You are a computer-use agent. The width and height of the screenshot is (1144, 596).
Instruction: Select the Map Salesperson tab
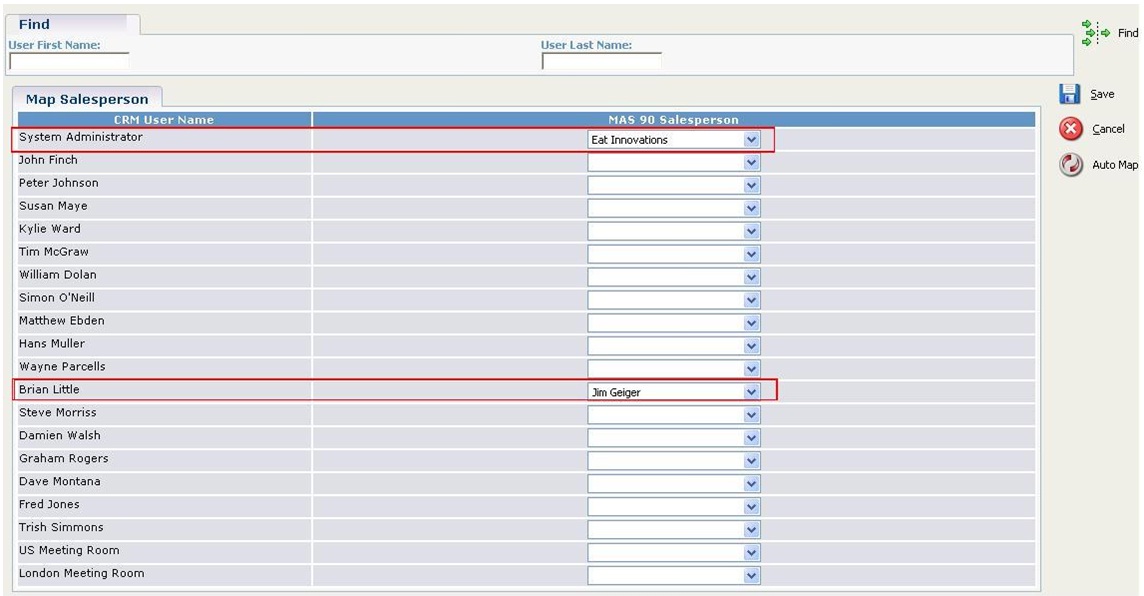[x=87, y=99]
